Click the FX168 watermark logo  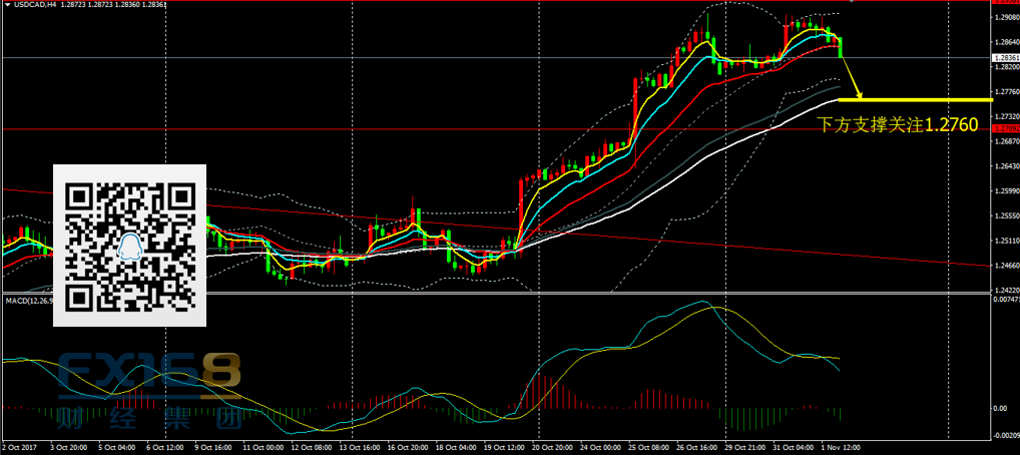(x=150, y=374)
